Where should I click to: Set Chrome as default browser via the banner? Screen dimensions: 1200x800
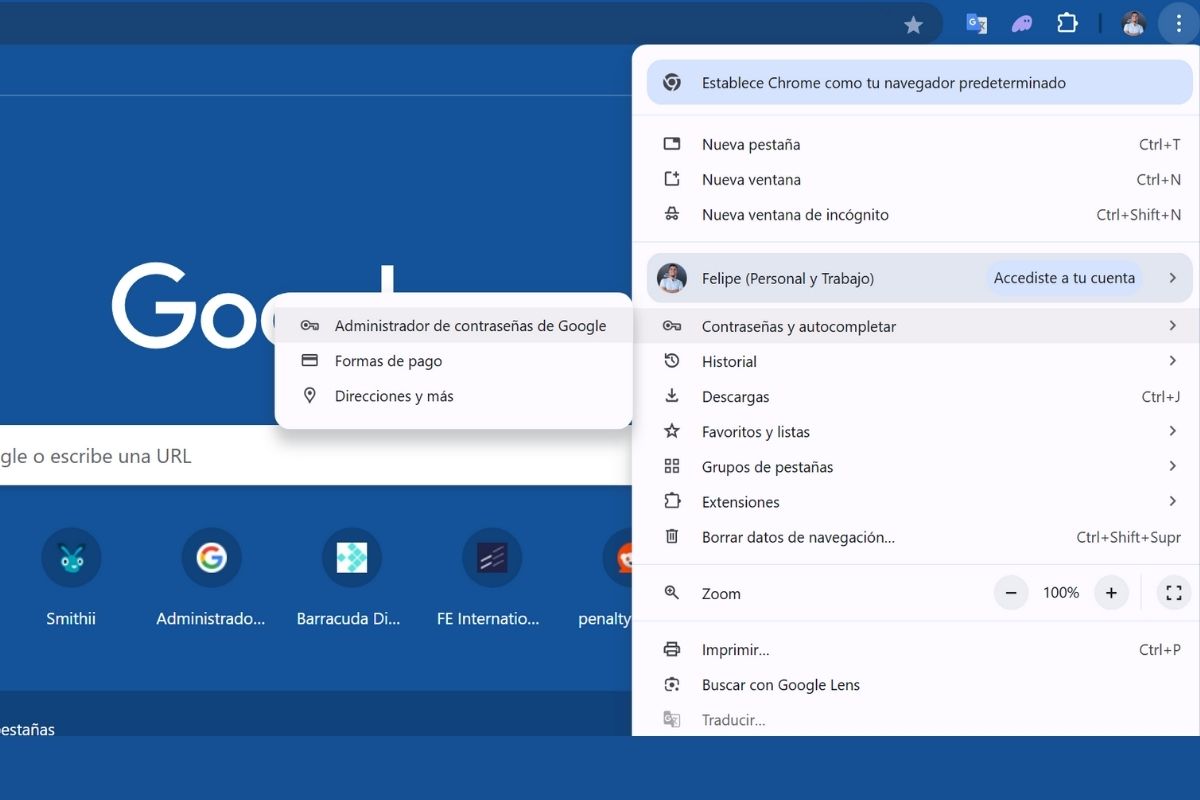click(x=900, y=82)
